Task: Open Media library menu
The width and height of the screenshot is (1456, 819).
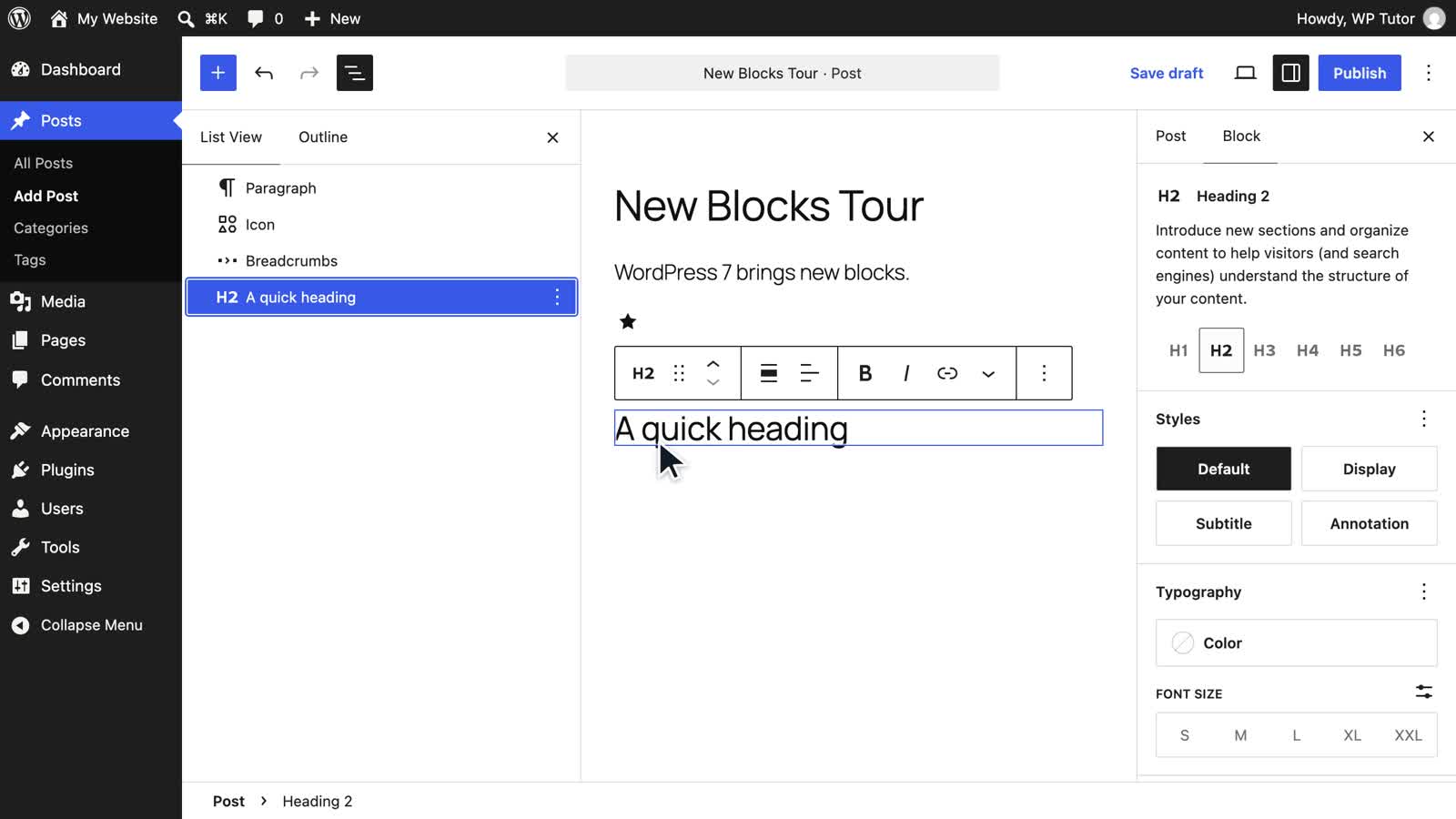Action: [x=91, y=301]
